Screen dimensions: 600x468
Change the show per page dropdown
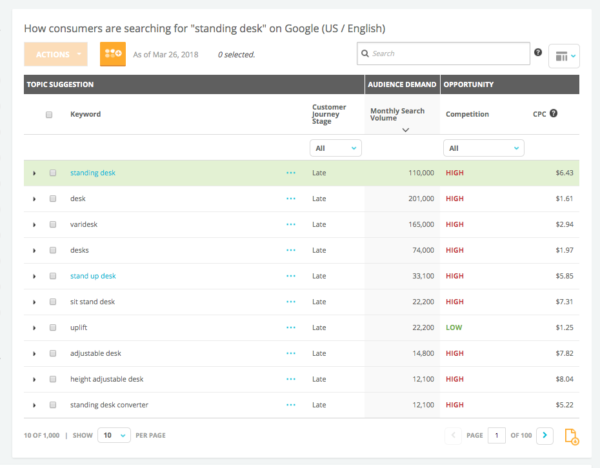coord(114,435)
